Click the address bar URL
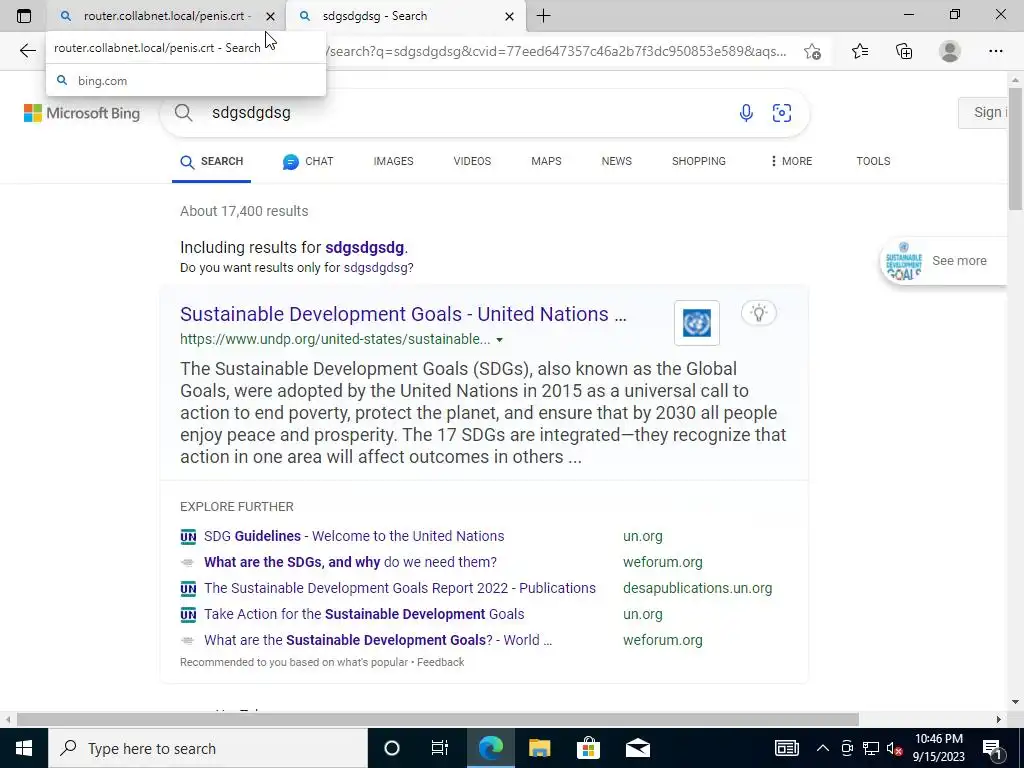 click(557, 51)
